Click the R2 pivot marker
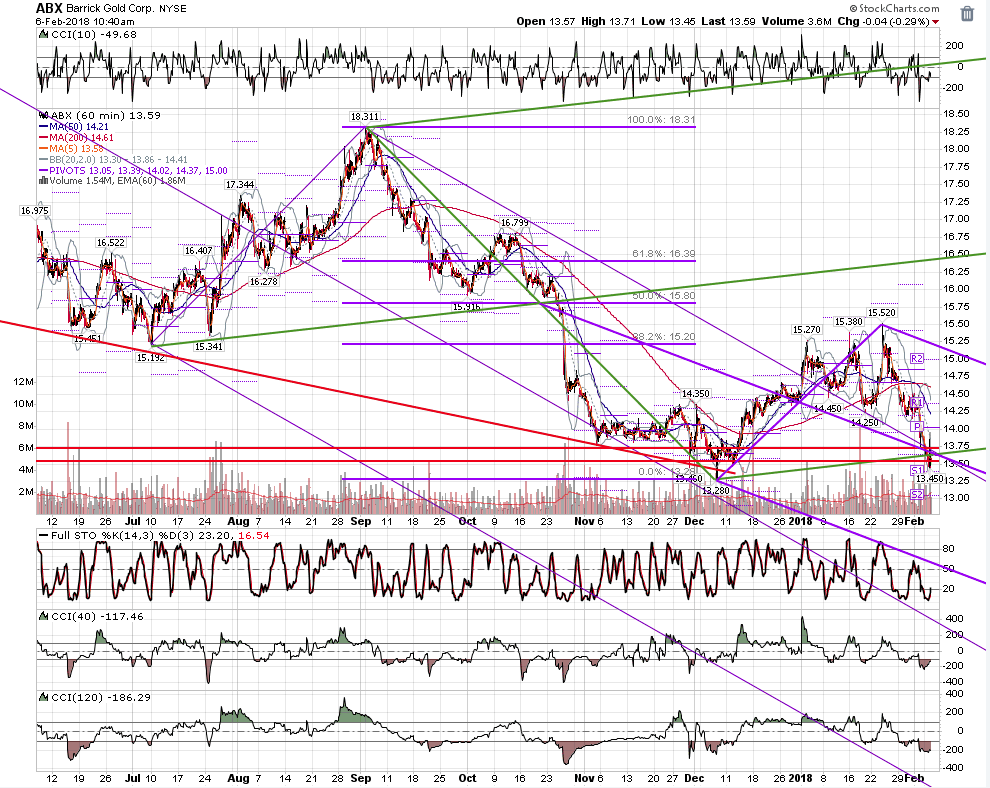 (917, 359)
